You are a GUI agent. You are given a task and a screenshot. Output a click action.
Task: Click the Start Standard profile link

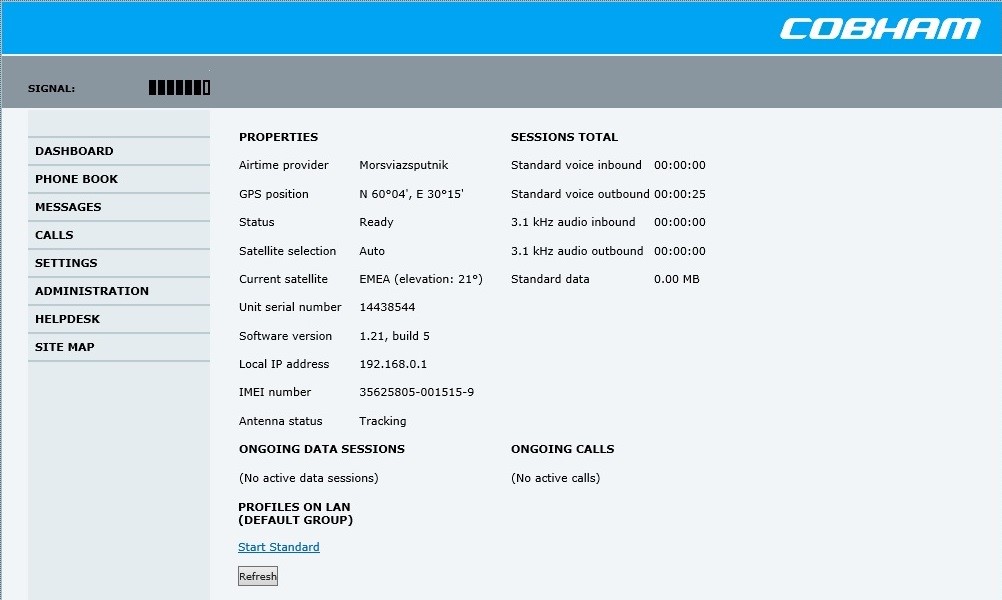pos(279,547)
